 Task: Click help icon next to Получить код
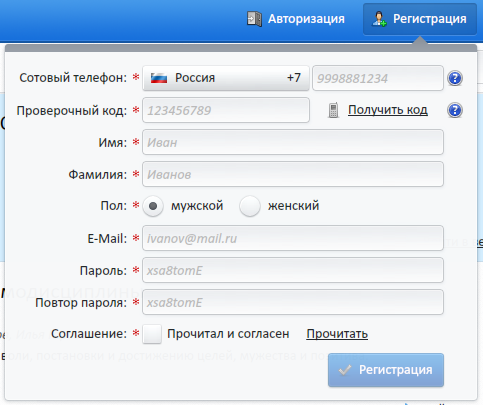[x=455, y=110]
